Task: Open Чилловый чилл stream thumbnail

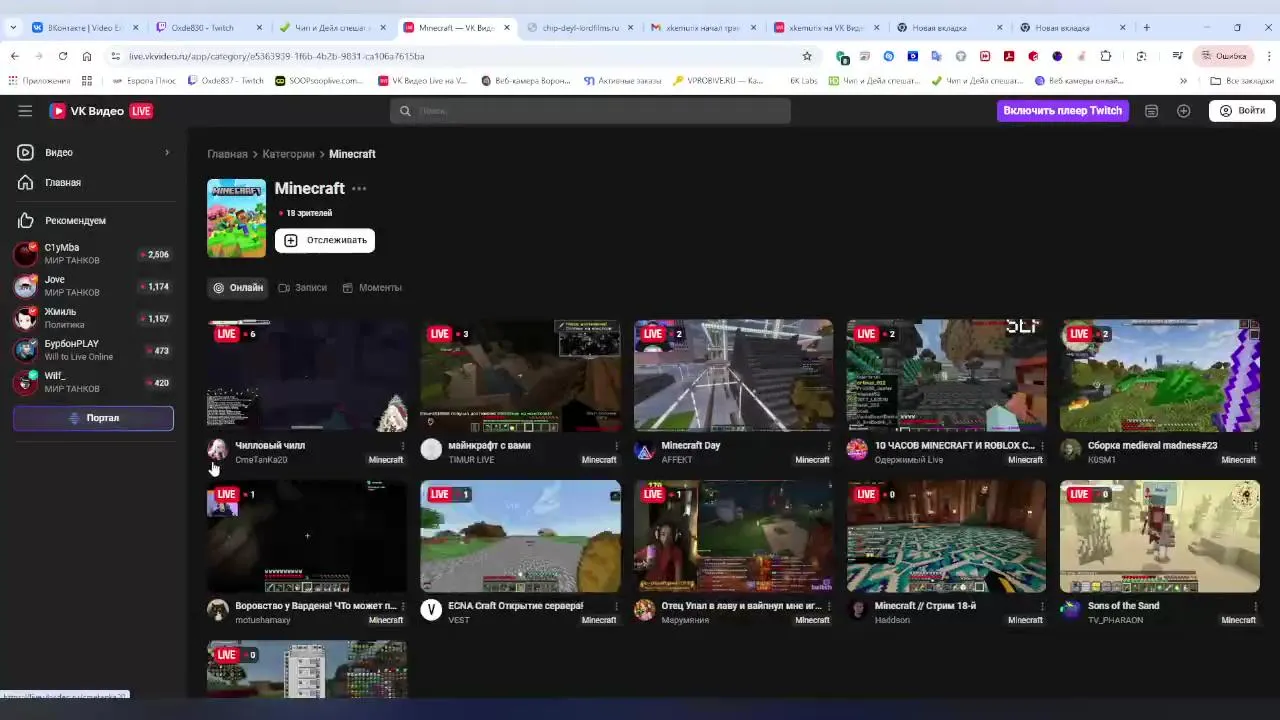Action: coord(307,375)
